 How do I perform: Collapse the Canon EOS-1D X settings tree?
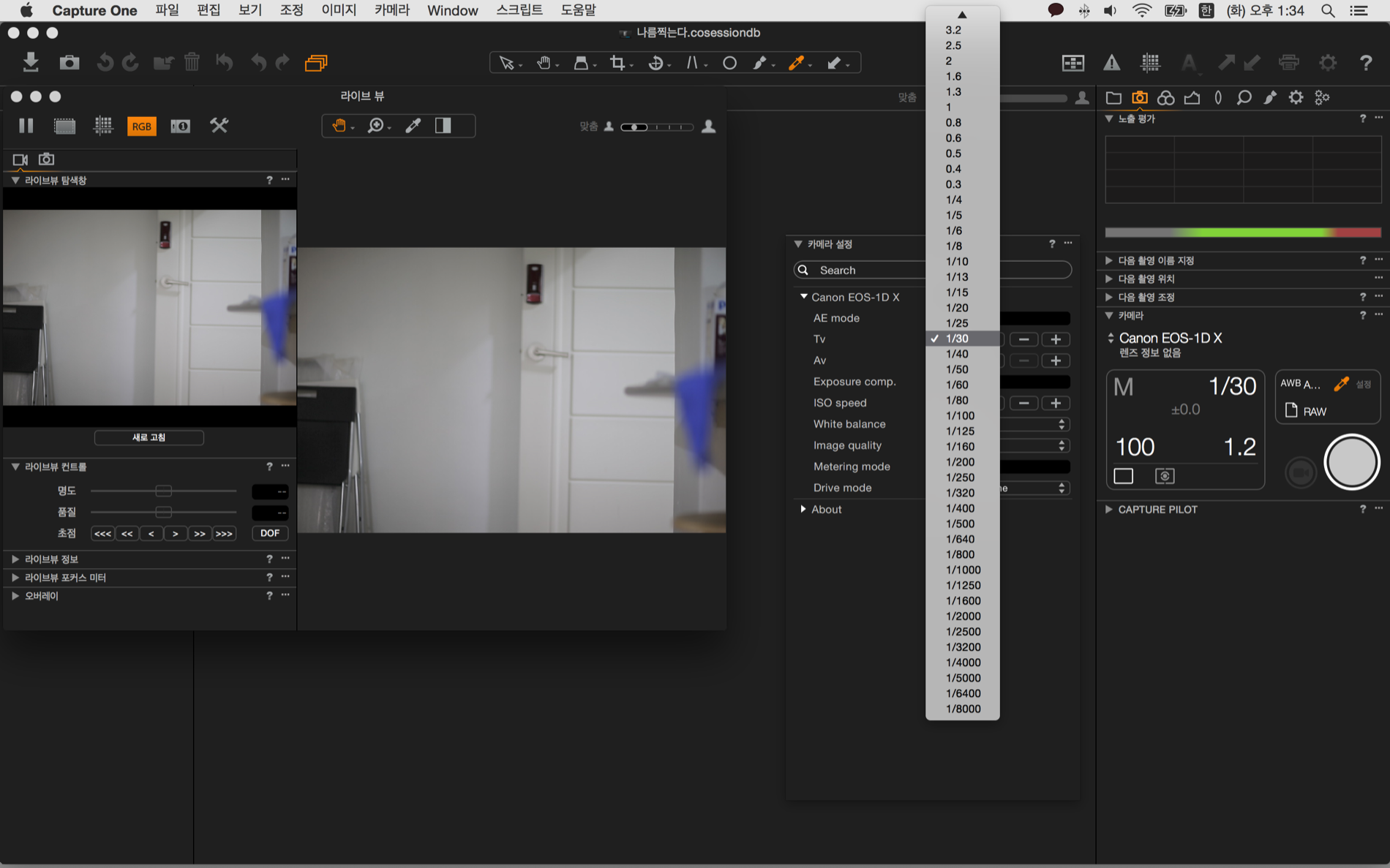point(804,297)
